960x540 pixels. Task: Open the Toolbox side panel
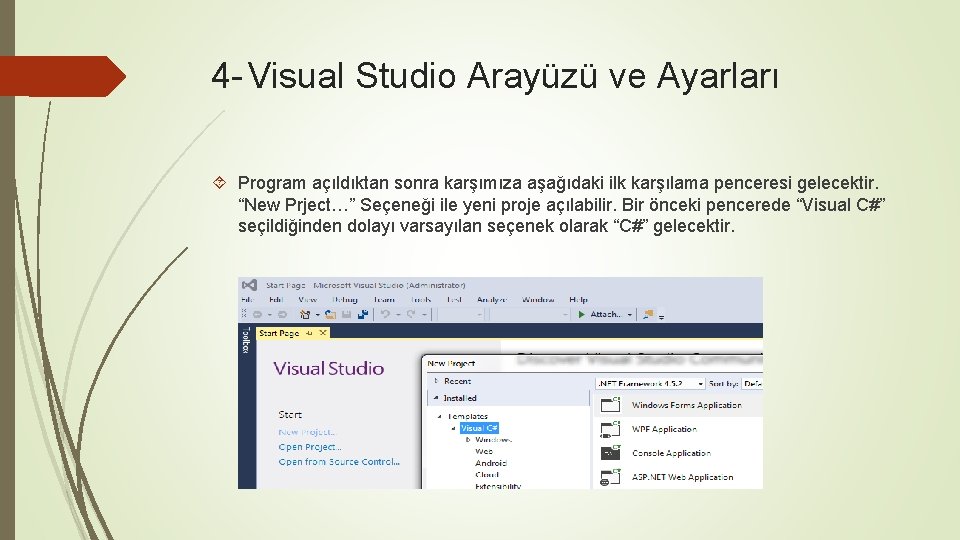246,340
